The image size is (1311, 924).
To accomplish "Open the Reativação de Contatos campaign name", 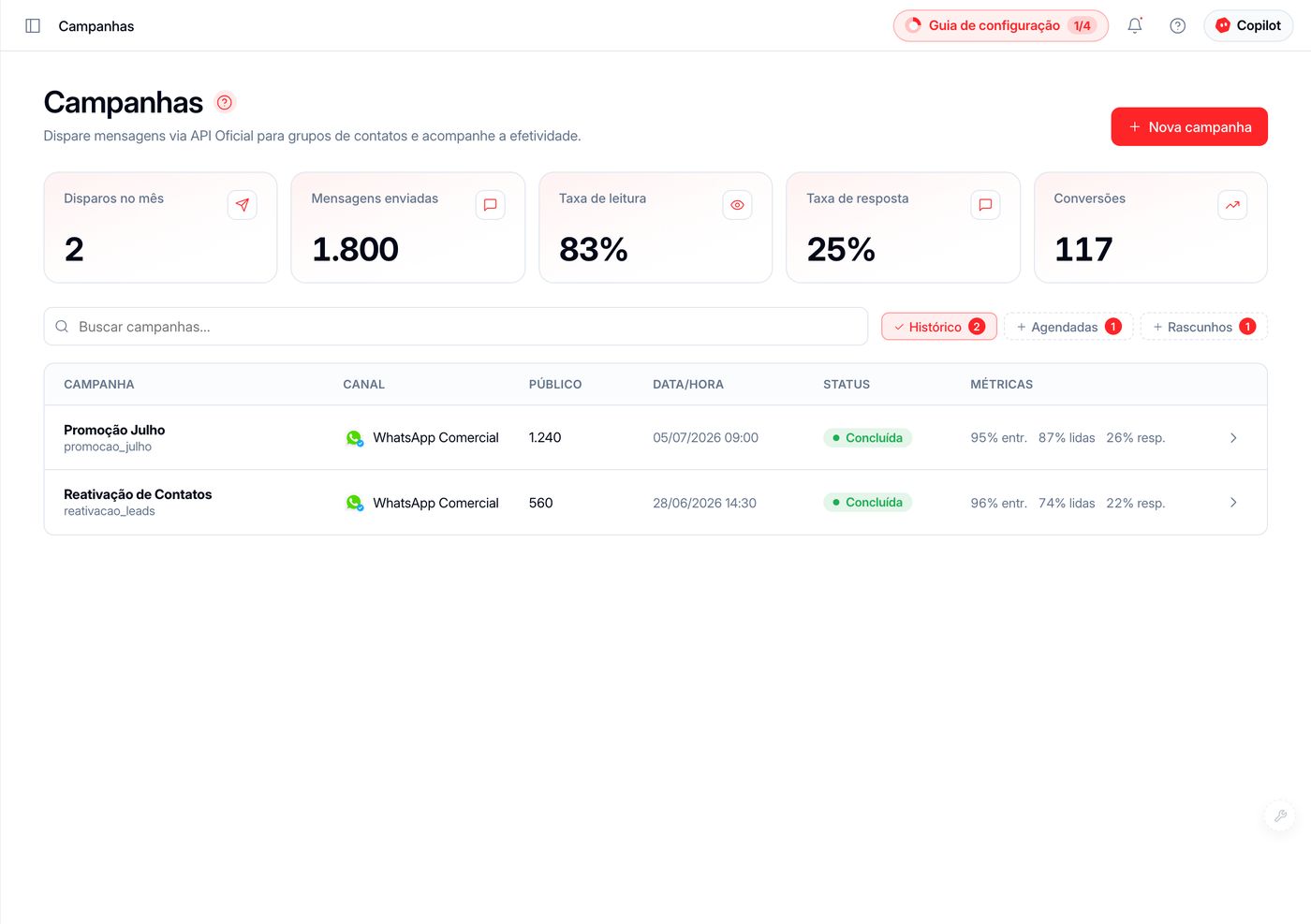I will (x=138, y=494).
